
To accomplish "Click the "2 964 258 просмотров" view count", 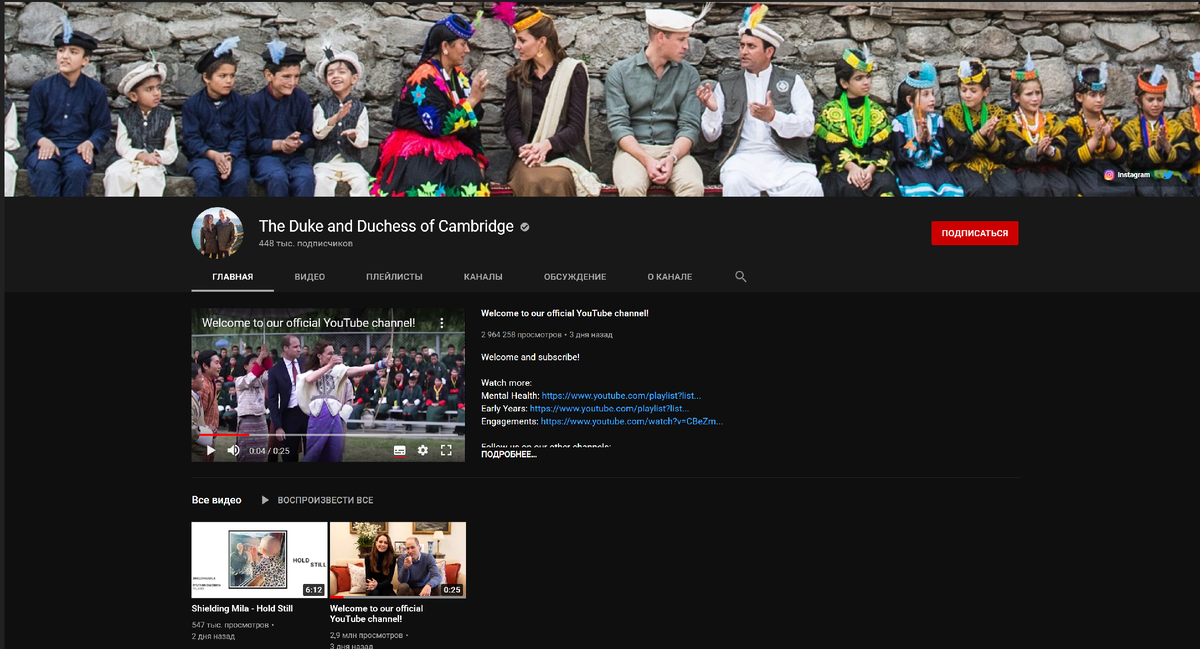I will click(x=522, y=335).
